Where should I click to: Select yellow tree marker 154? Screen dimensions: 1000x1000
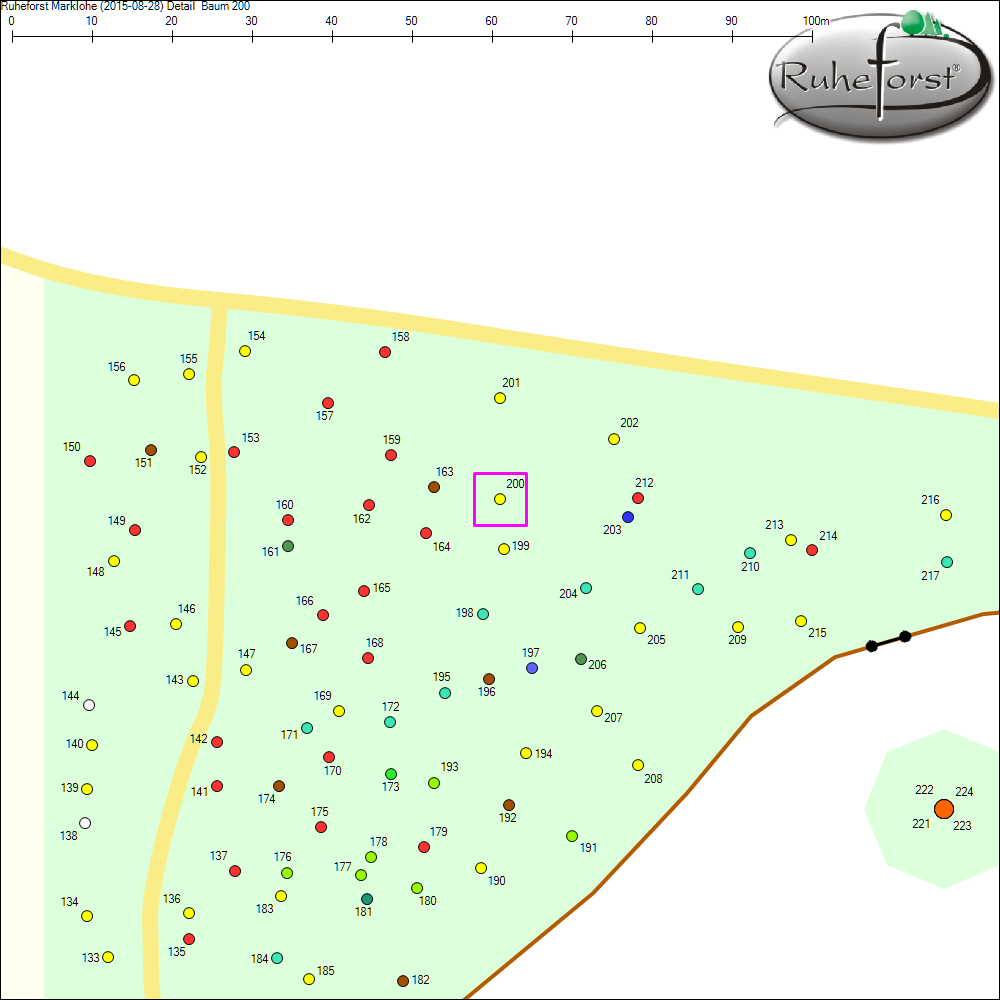point(245,351)
